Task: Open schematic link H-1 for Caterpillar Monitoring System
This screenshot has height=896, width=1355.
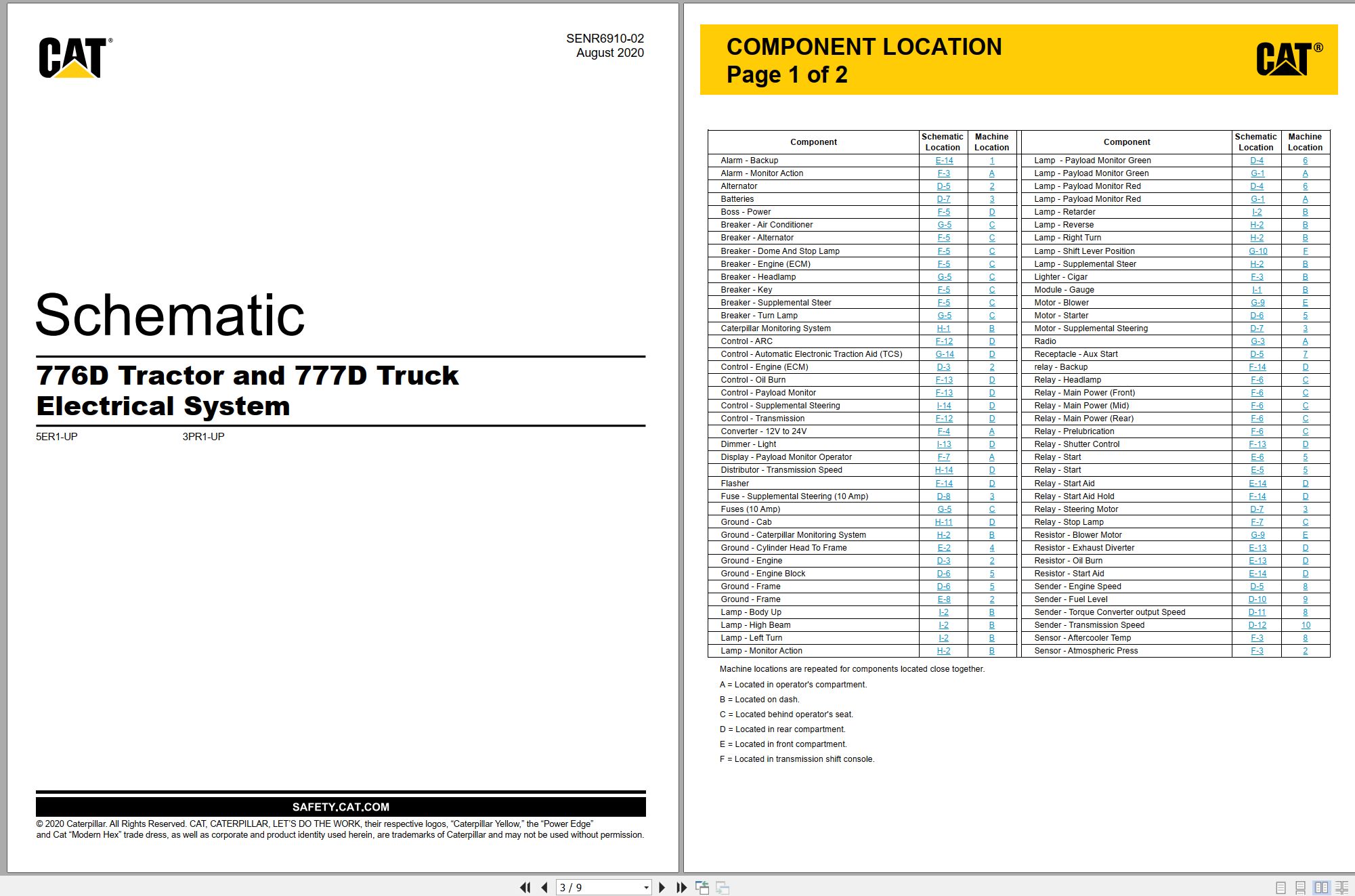Action: 944,328
